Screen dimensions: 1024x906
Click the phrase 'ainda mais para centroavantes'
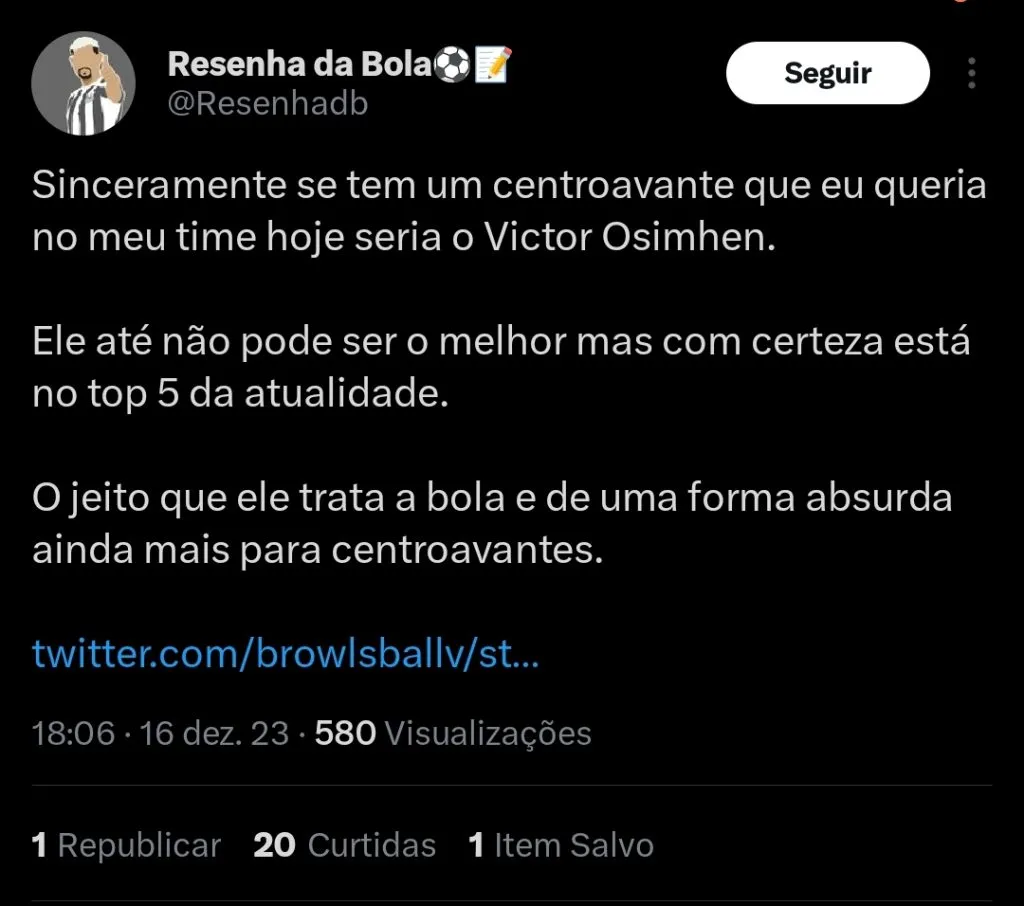tap(318, 551)
